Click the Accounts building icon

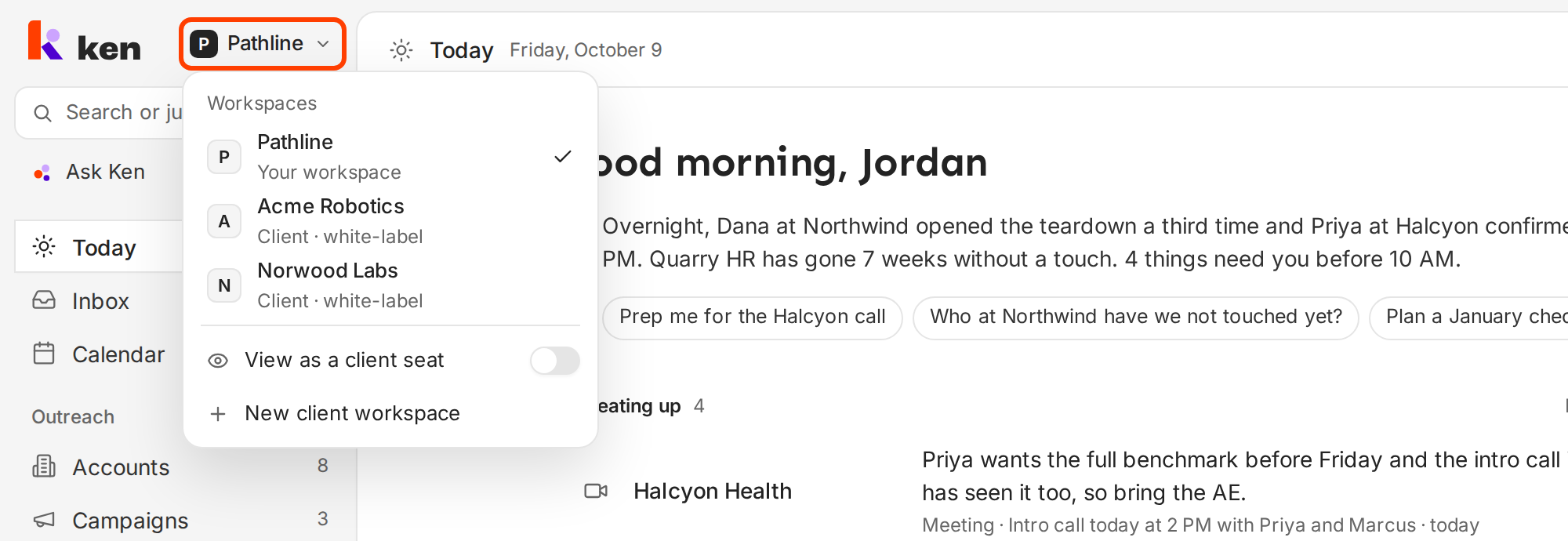click(44, 467)
